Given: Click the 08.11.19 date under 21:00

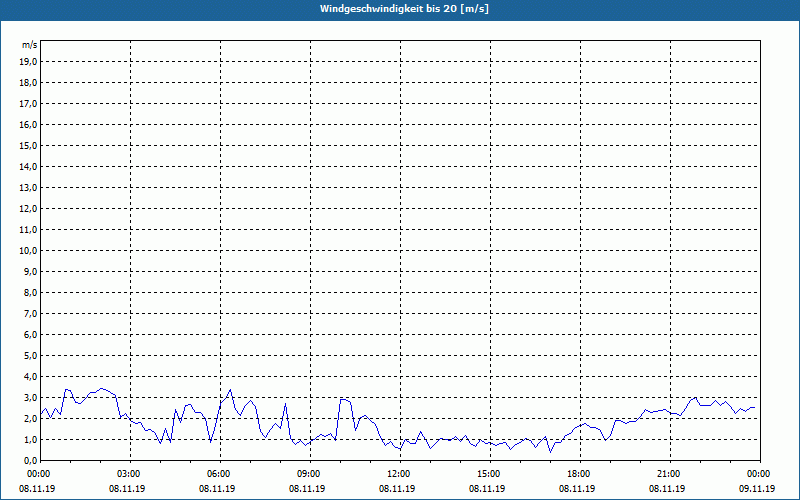Looking at the screenshot, I should pos(667,489).
